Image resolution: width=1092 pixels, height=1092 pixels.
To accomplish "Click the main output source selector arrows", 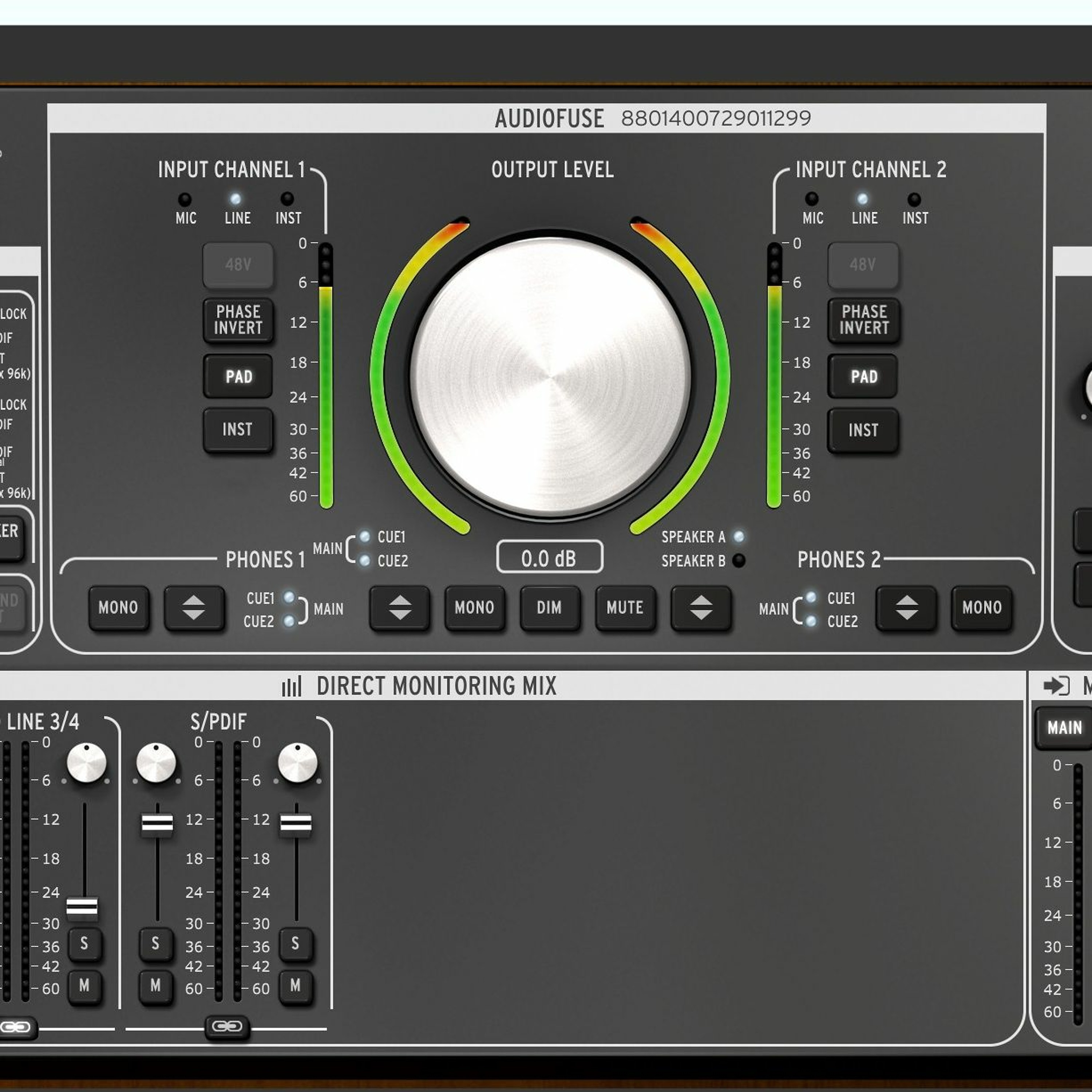I will [400, 608].
